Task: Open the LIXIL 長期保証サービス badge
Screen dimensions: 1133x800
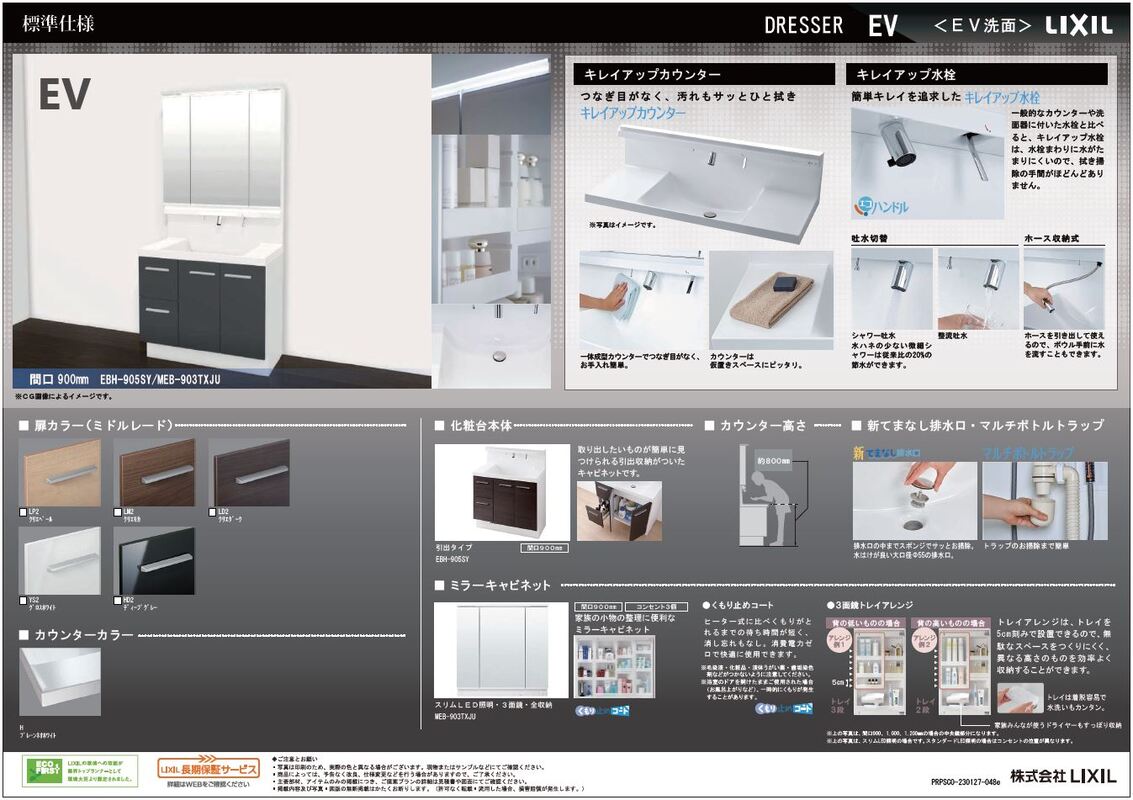Action: [208, 769]
